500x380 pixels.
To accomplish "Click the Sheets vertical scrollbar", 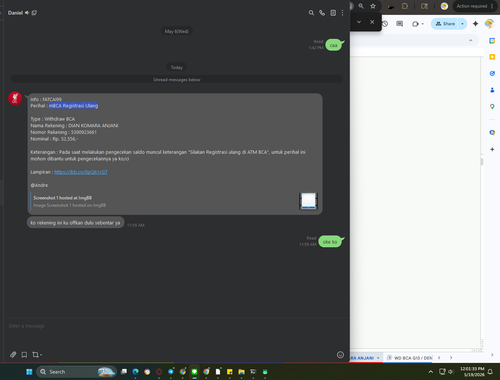I will point(482,162).
